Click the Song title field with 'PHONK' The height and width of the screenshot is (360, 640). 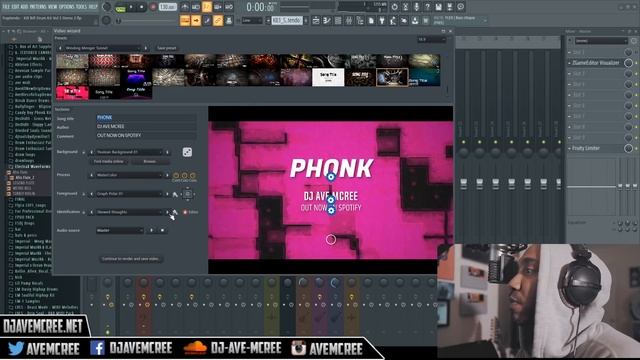(x=146, y=118)
